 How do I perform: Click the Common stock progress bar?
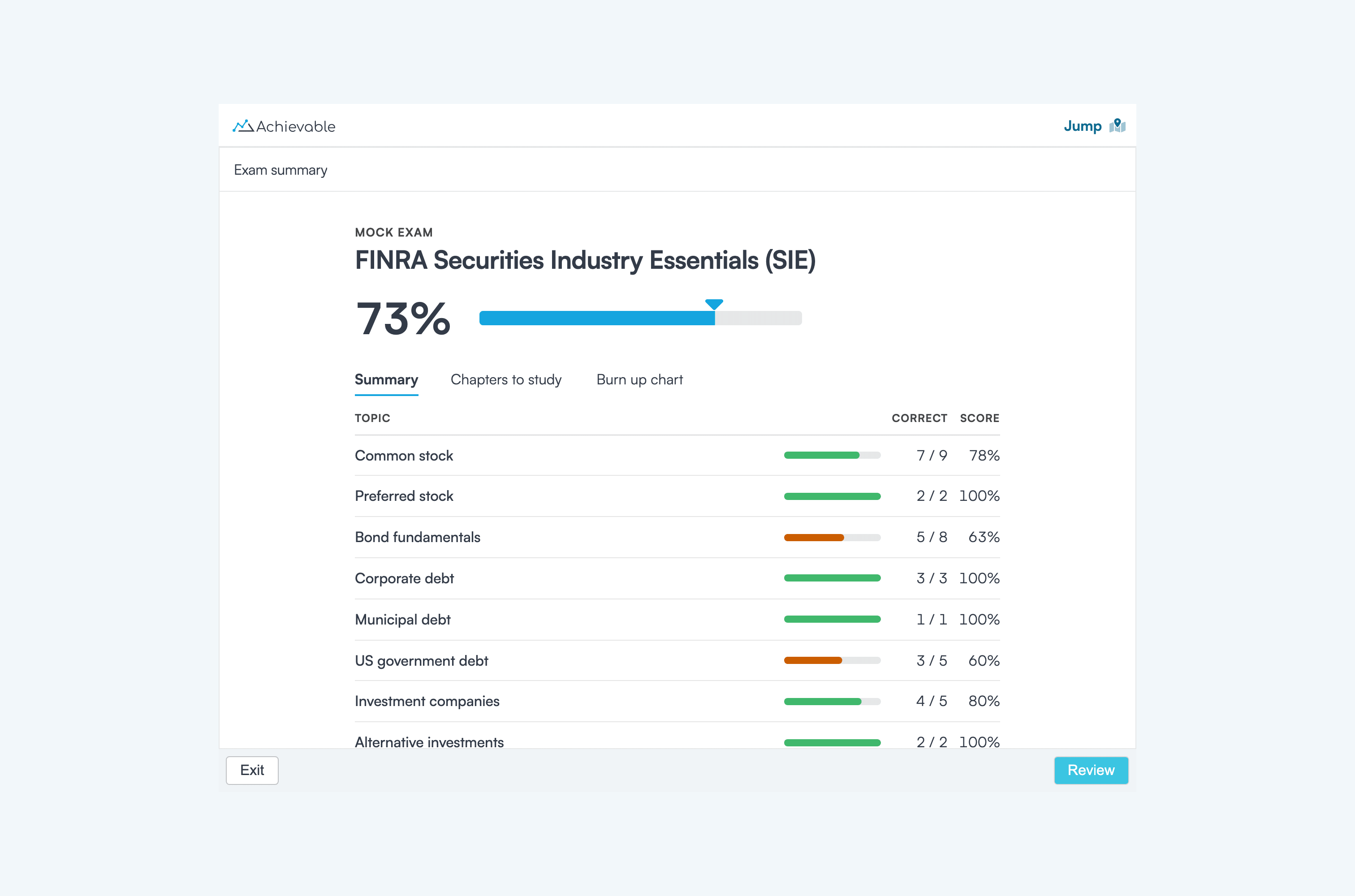832,456
